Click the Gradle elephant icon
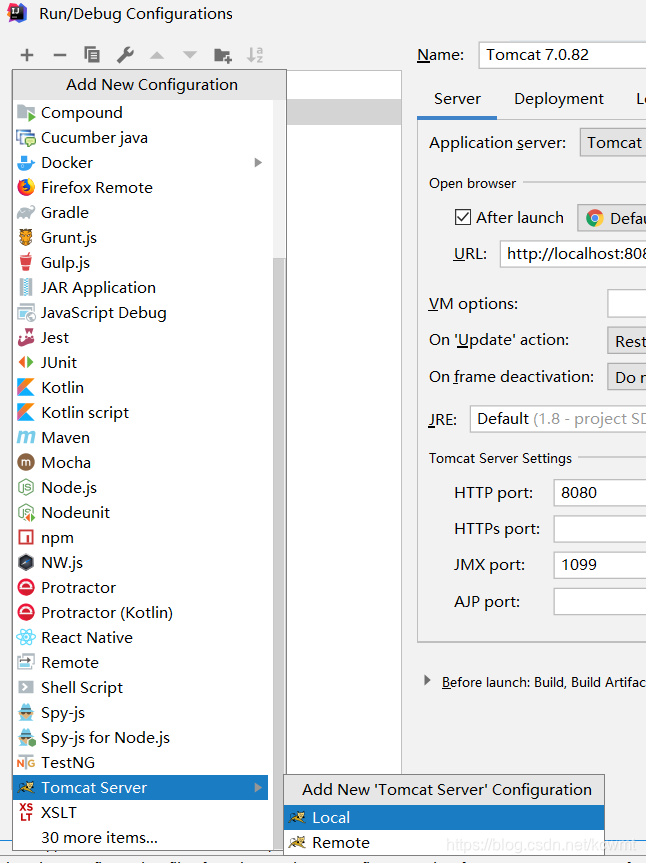The width and height of the screenshot is (646, 863). pyautogui.click(x=26, y=212)
